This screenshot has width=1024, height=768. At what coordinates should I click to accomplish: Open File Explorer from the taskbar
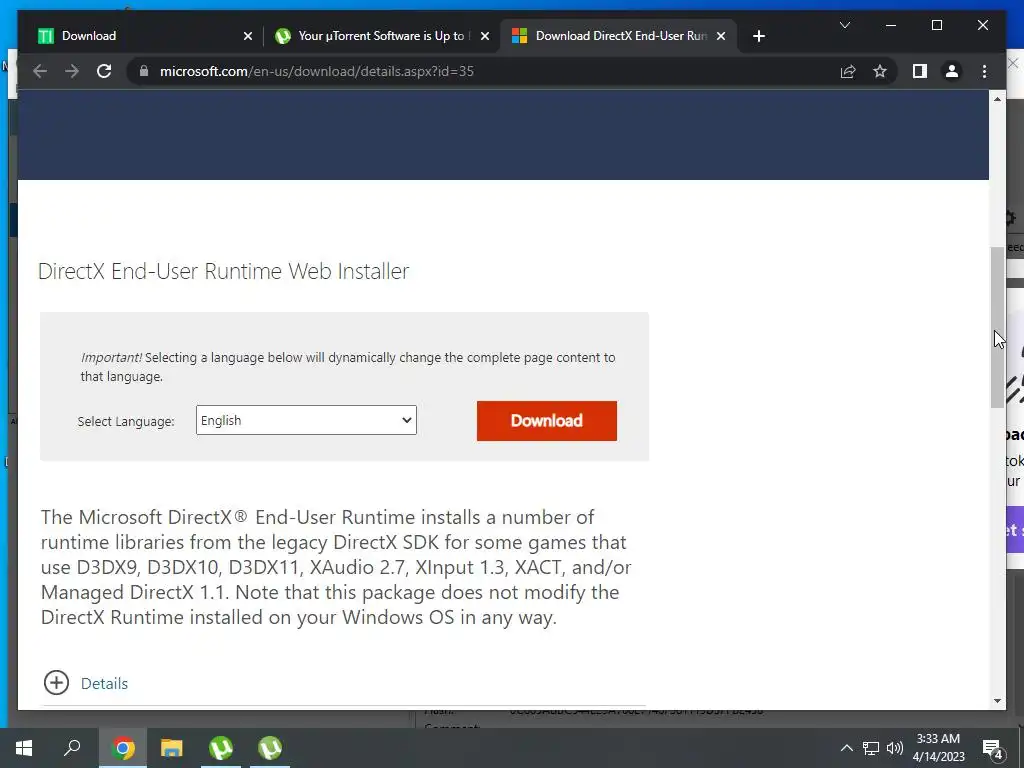tap(172, 748)
